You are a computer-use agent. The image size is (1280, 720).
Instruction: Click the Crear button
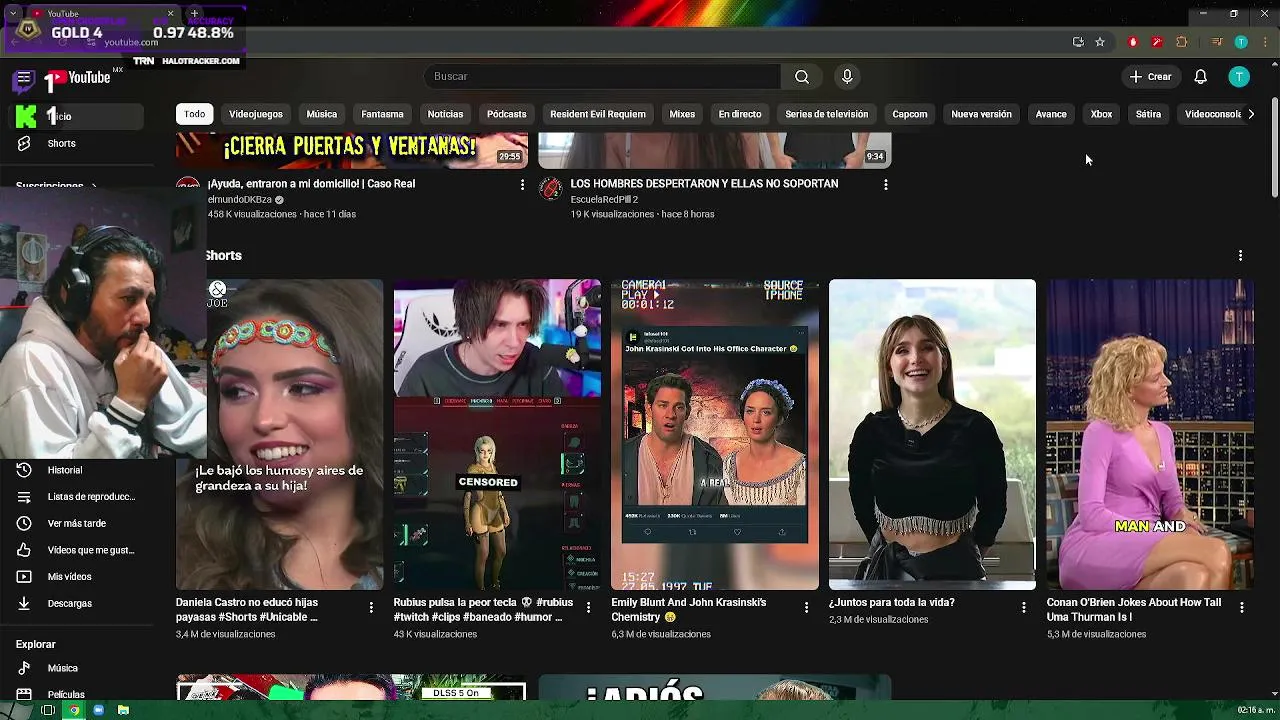click(x=1150, y=76)
